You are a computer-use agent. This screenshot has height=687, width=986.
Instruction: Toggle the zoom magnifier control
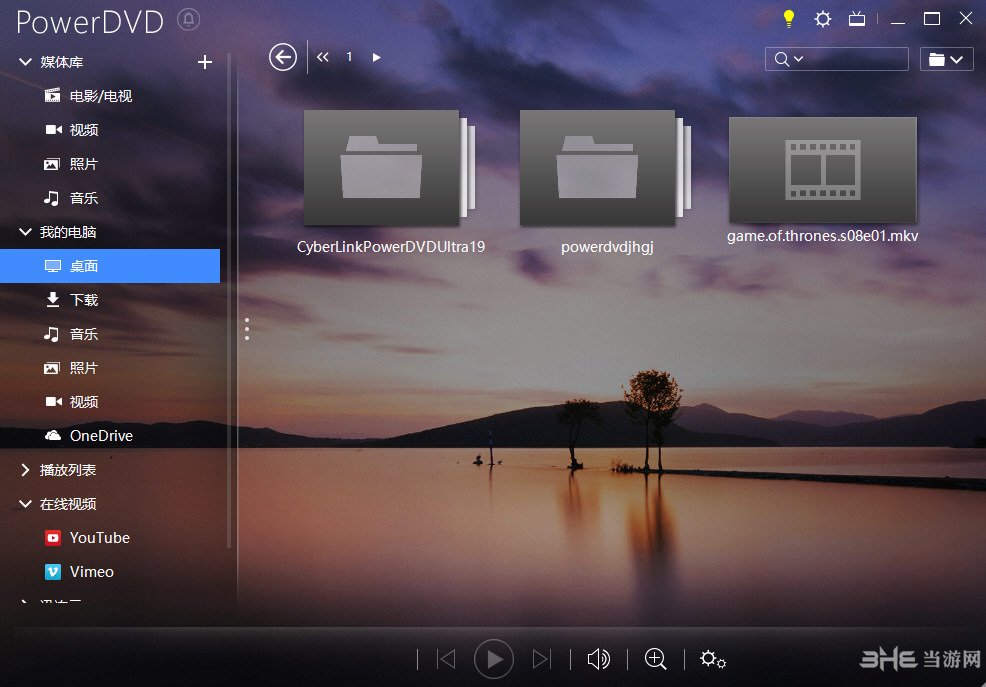coord(655,659)
